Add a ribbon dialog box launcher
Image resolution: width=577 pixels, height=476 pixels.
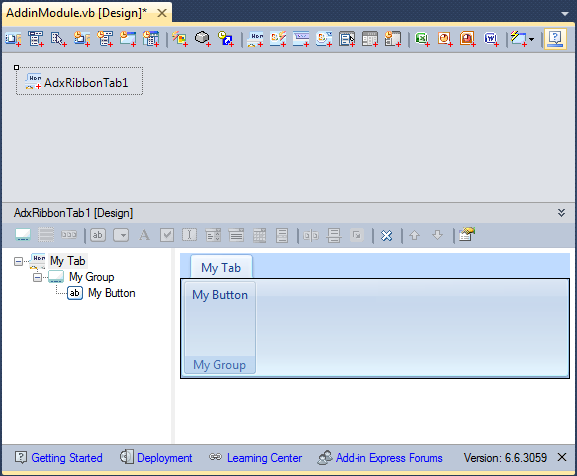tap(357, 235)
